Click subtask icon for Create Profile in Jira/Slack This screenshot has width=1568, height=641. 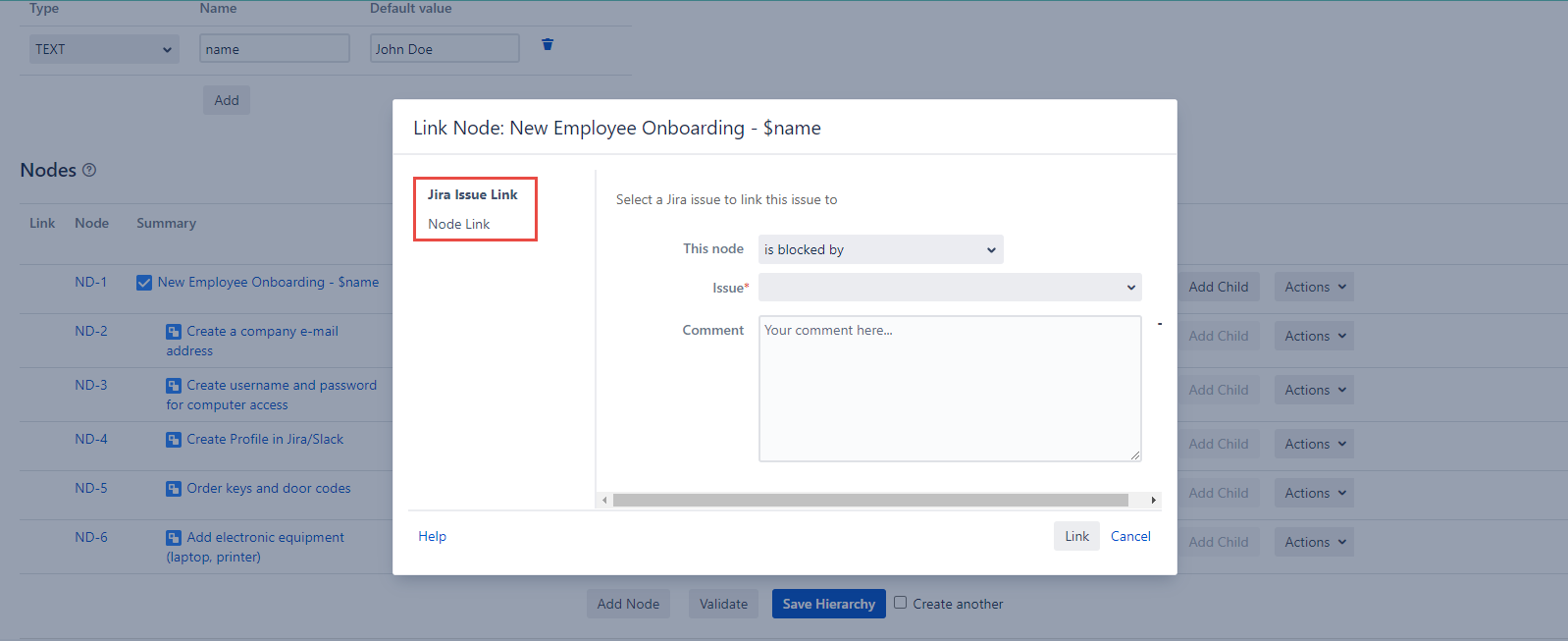tap(174, 440)
